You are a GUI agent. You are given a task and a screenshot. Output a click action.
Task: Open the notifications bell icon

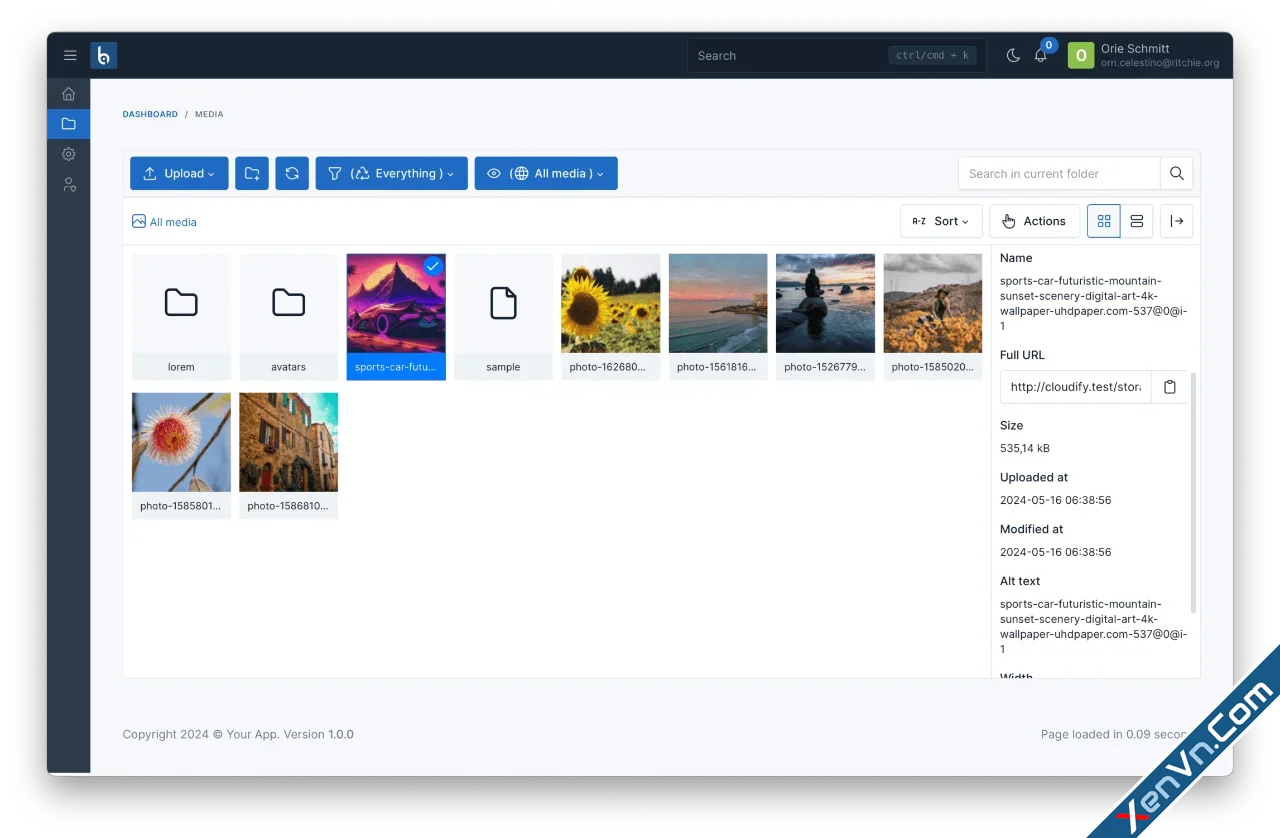point(1040,56)
